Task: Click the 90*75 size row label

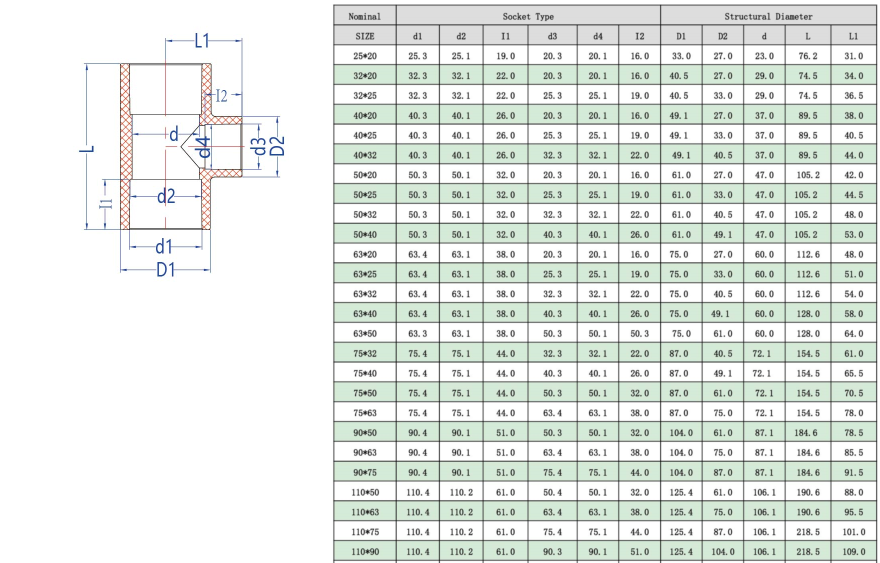Action: (364, 472)
